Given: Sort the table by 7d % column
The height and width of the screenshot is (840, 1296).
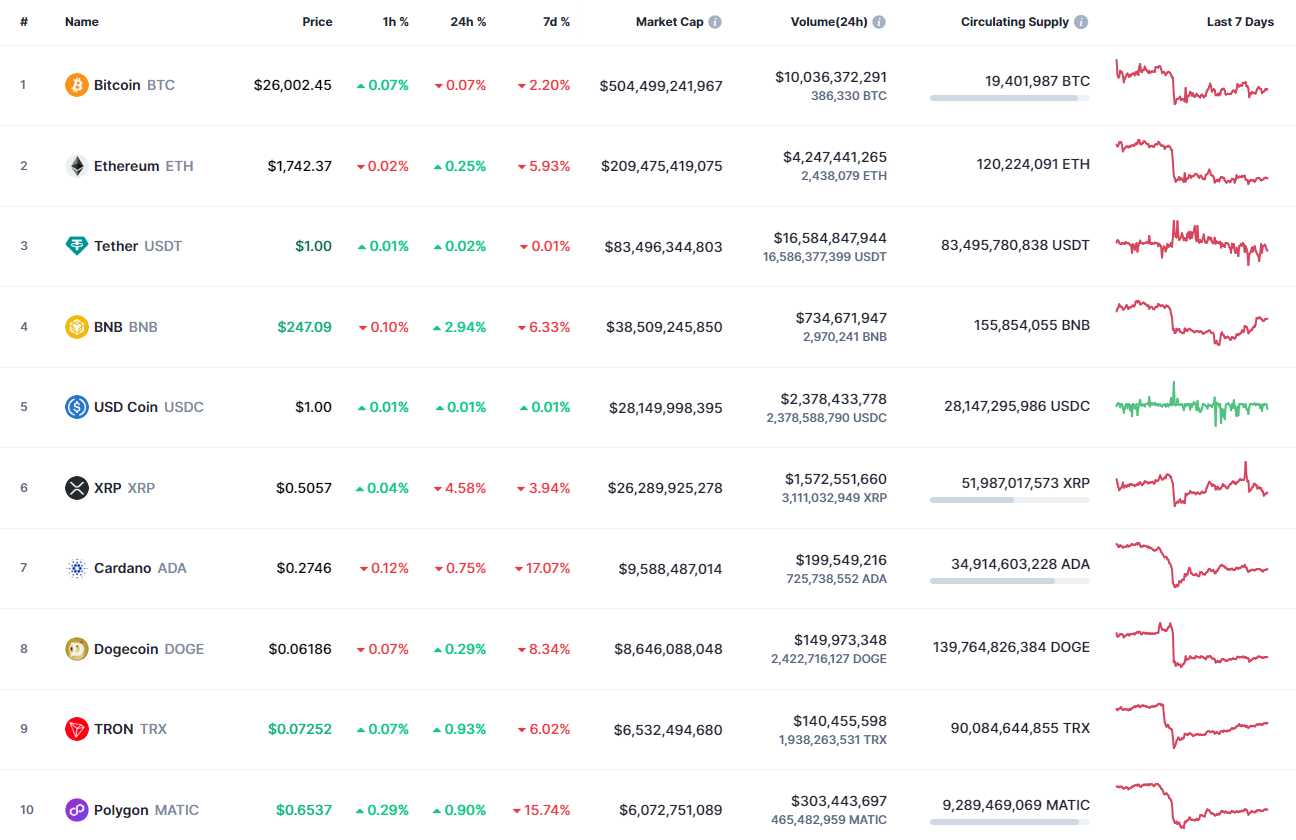Looking at the screenshot, I should 557,21.
